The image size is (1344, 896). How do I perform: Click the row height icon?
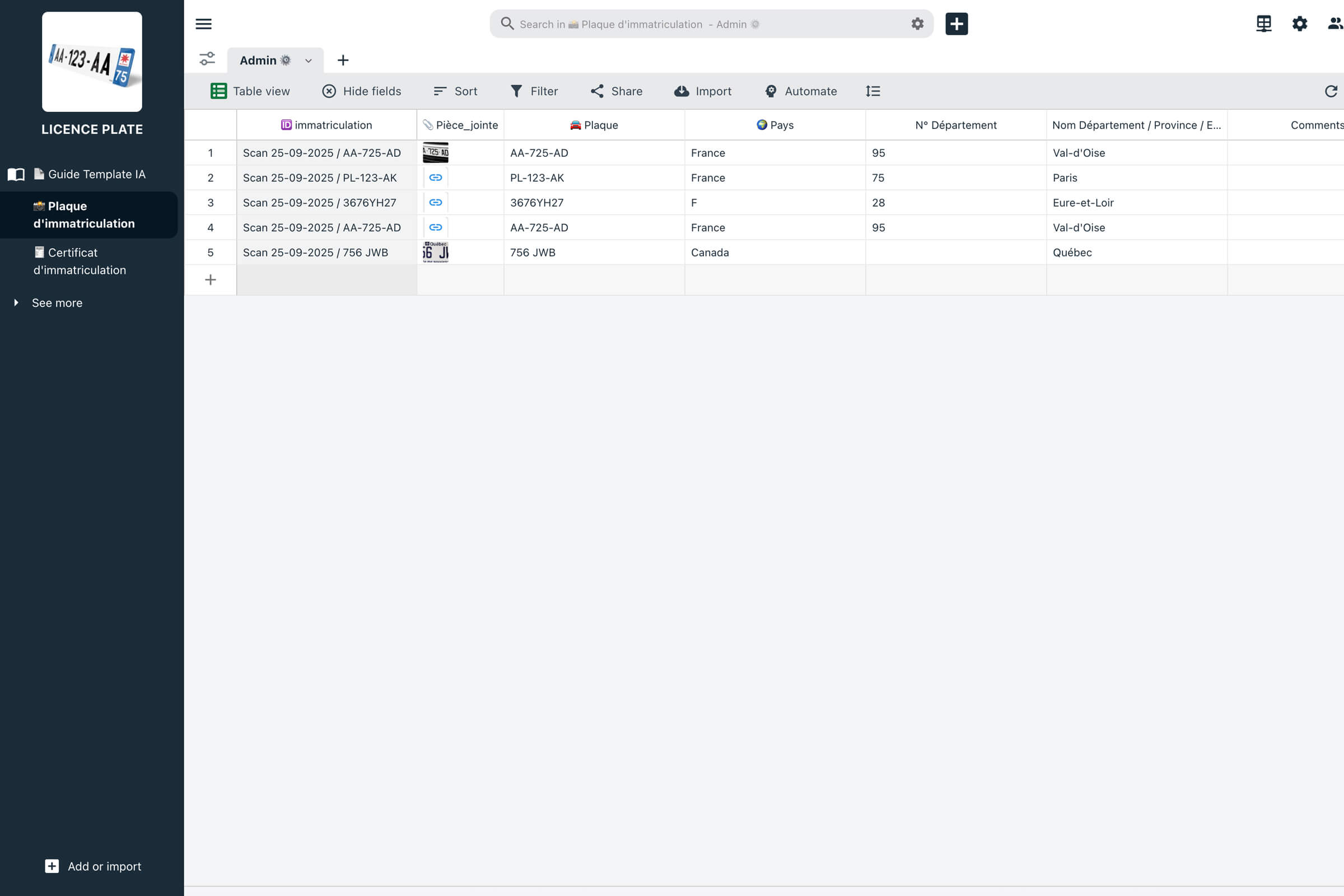(872, 91)
